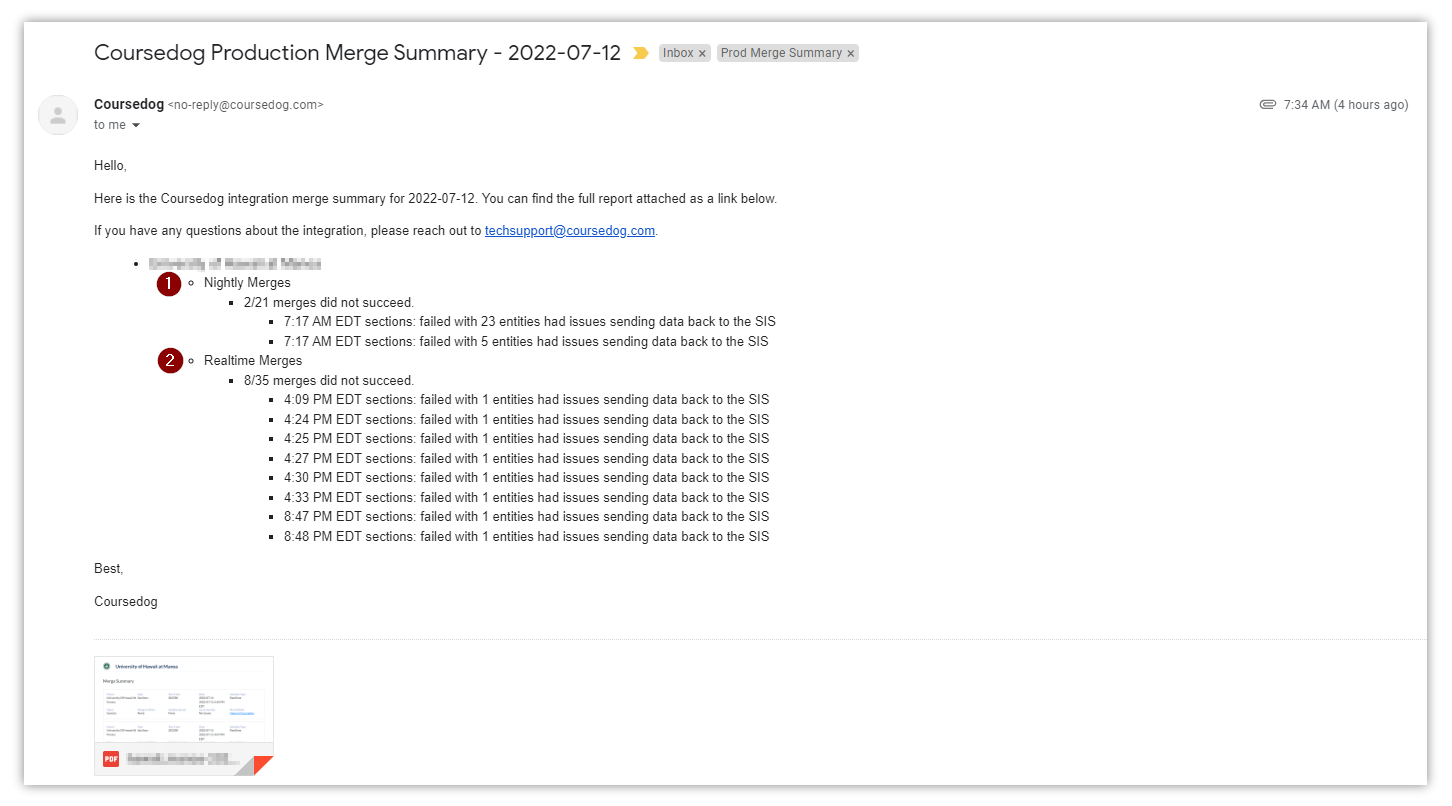Image resolution: width=1452 pixels, height=806 pixels.
Task: Click the 'Best,' sign-off text
Action: point(108,569)
